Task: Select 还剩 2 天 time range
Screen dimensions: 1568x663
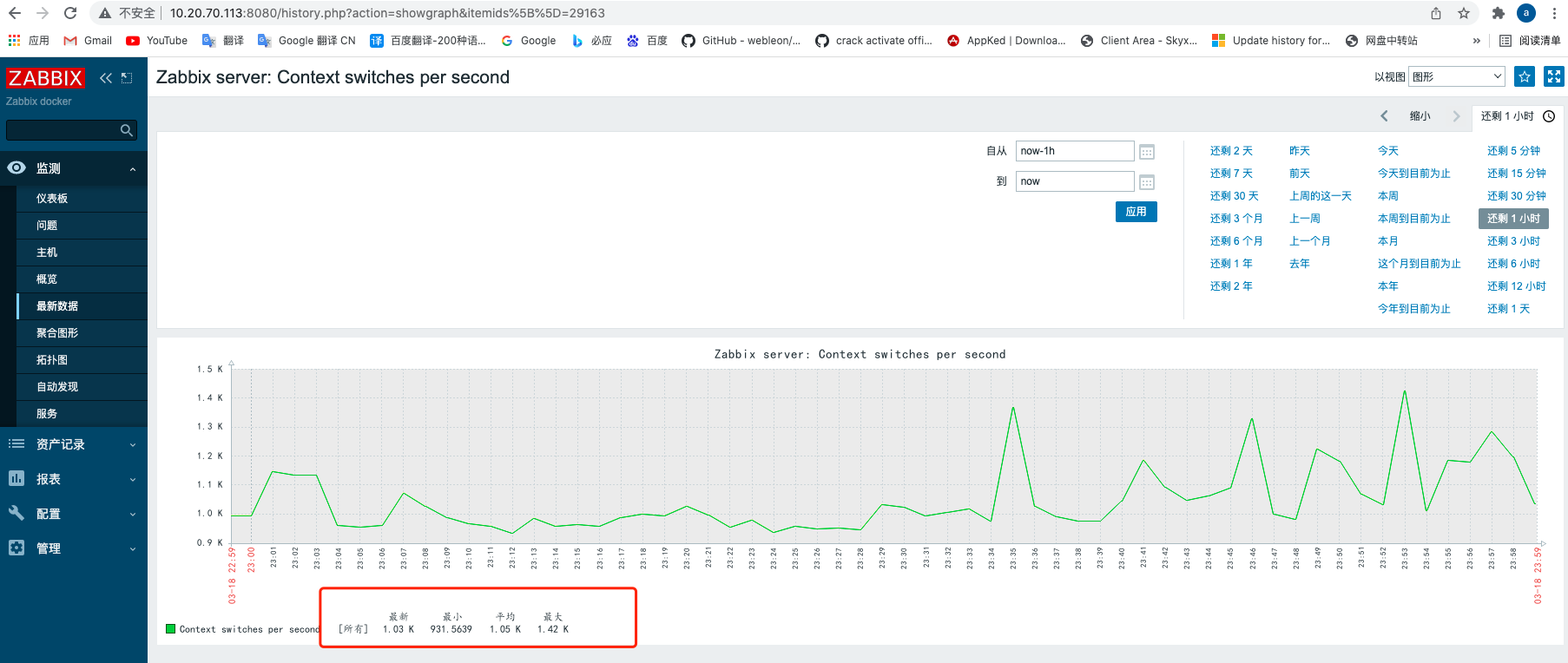Action: [x=1231, y=151]
